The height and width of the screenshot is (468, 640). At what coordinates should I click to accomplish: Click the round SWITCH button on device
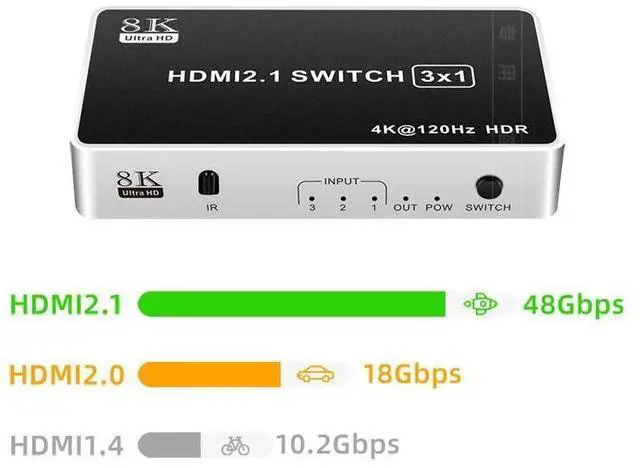pos(489,188)
